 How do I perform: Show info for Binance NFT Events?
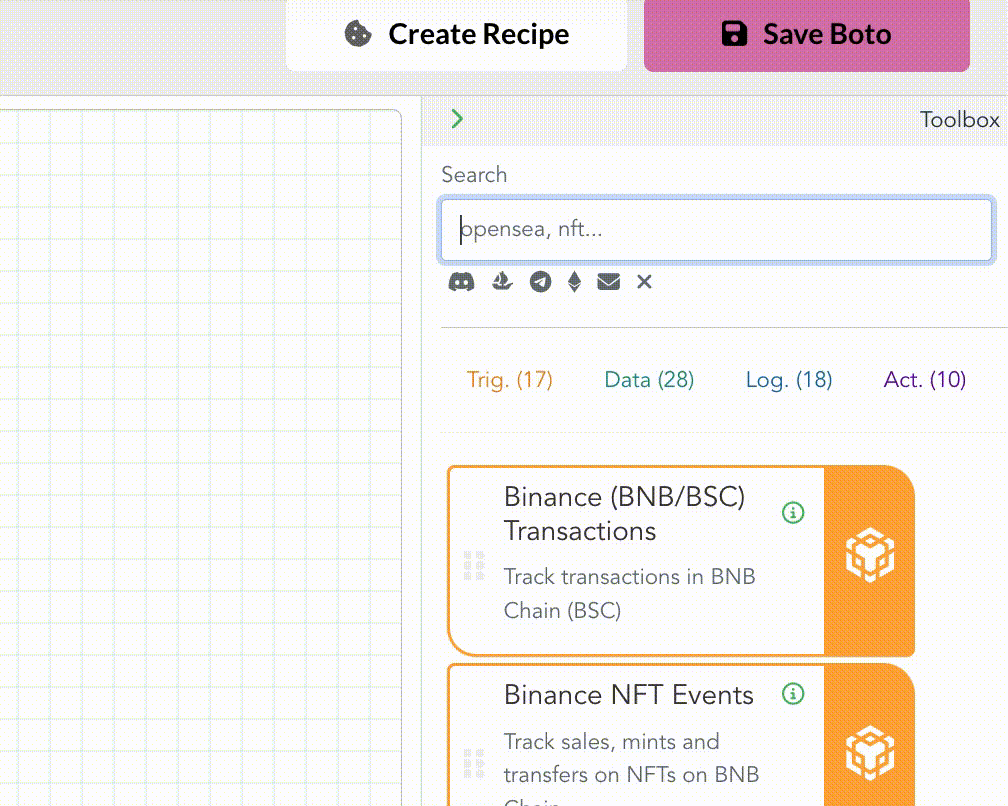pos(793,694)
